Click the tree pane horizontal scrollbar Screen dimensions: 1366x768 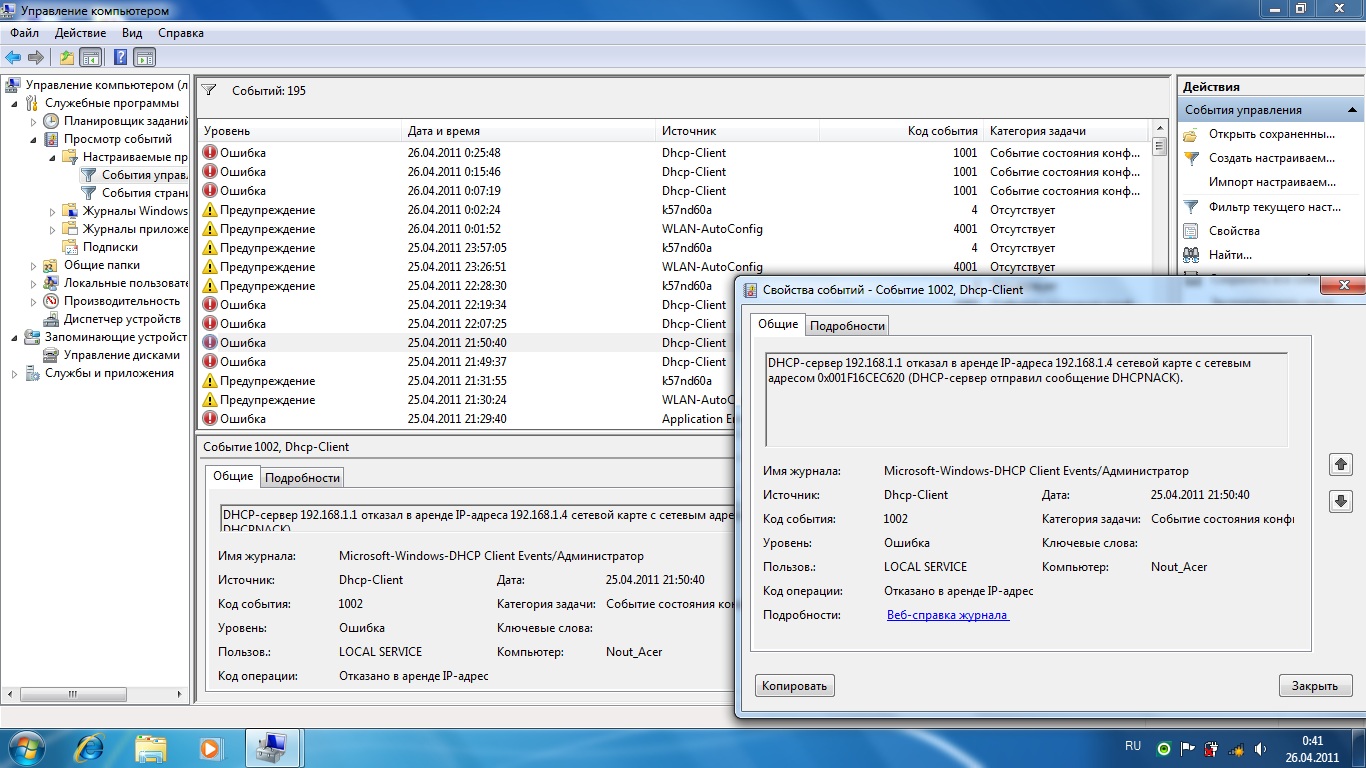[x=95, y=693]
